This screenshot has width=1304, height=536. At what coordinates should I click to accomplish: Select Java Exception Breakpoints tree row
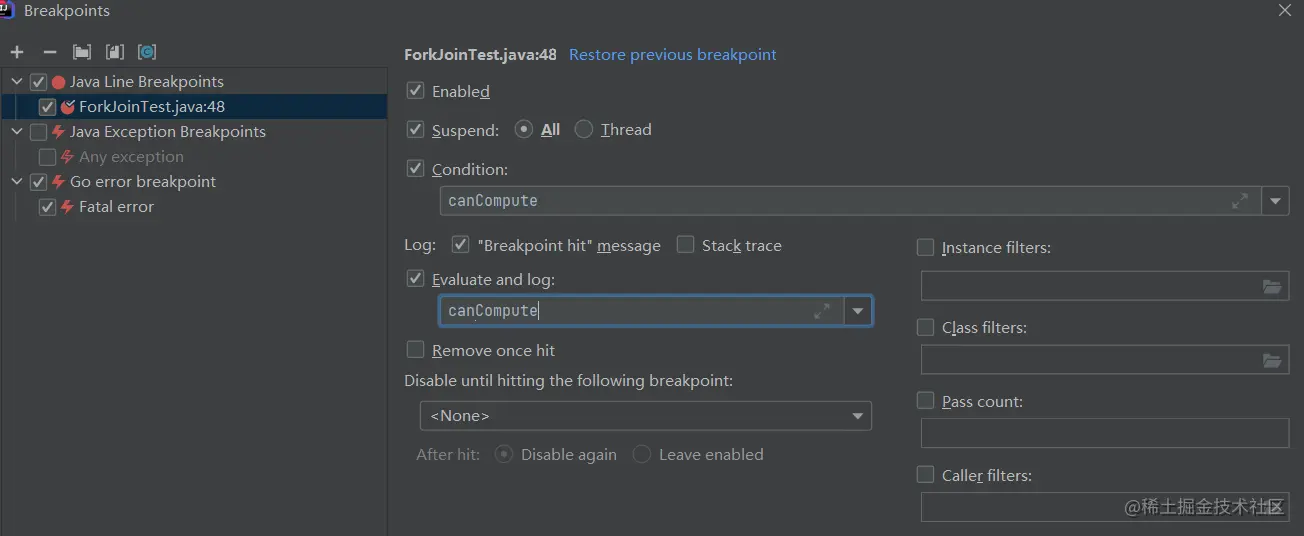click(194, 132)
